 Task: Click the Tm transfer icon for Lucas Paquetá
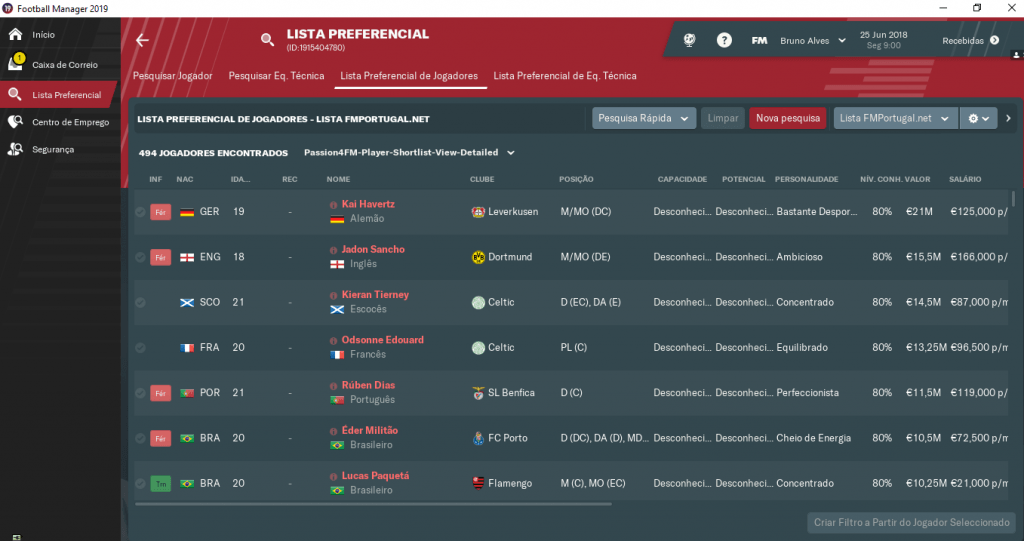[161, 484]
